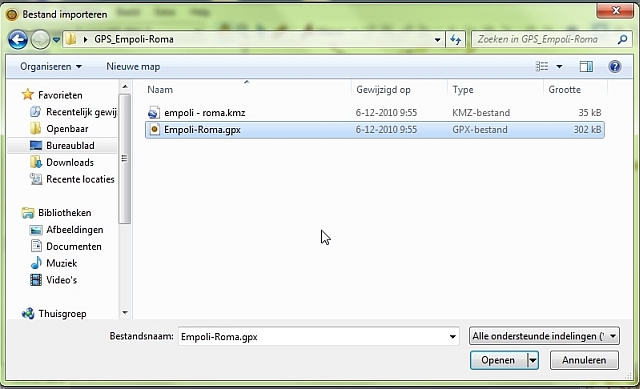Click the Bestand importeren title icon
640x389 pixels.
tap(12, 15)
